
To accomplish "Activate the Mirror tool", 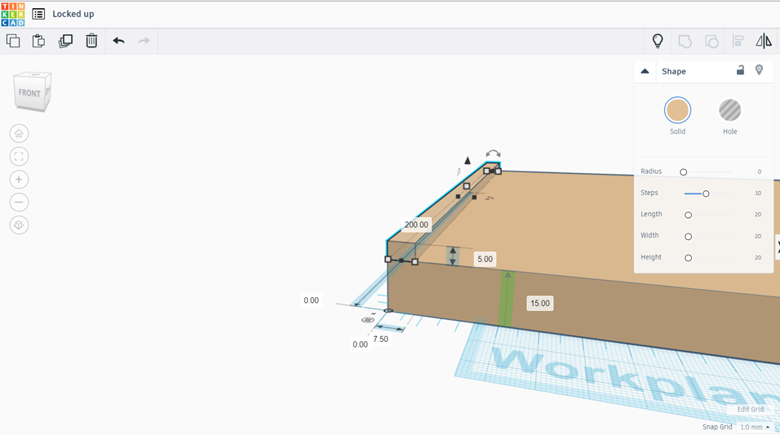I will pyautogui.click(x=764, y=41).
